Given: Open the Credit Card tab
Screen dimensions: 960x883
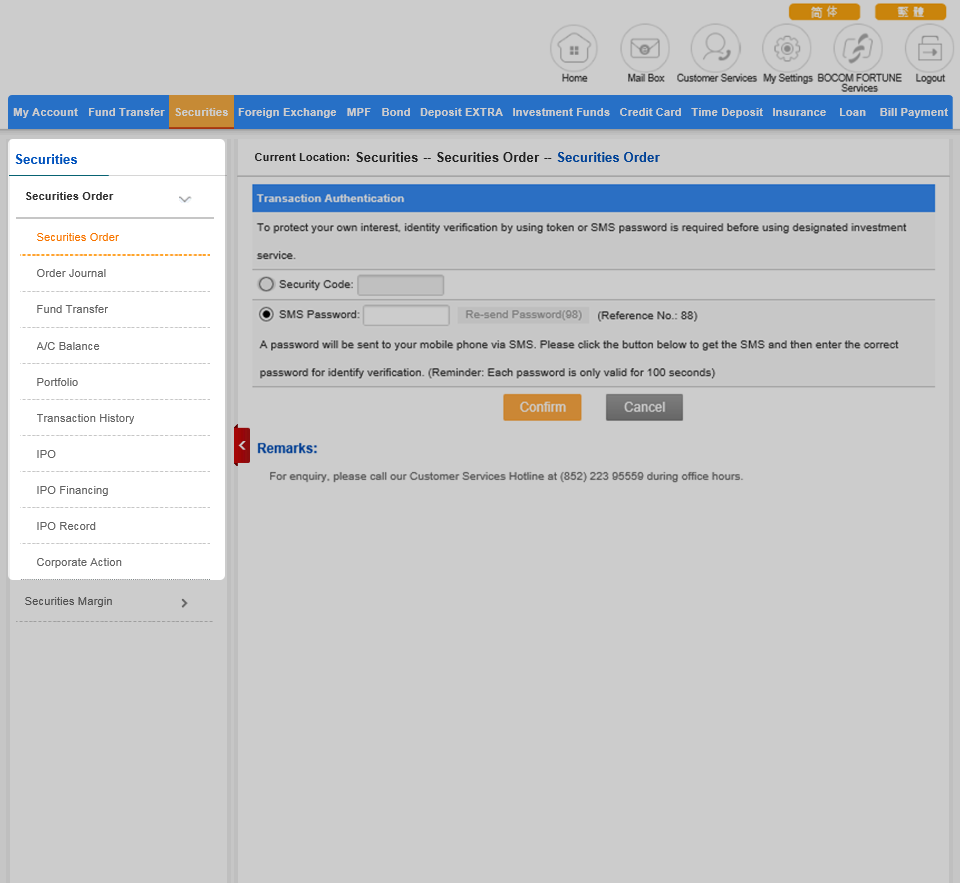Looking at the screenshot, I should click(650, 112).
